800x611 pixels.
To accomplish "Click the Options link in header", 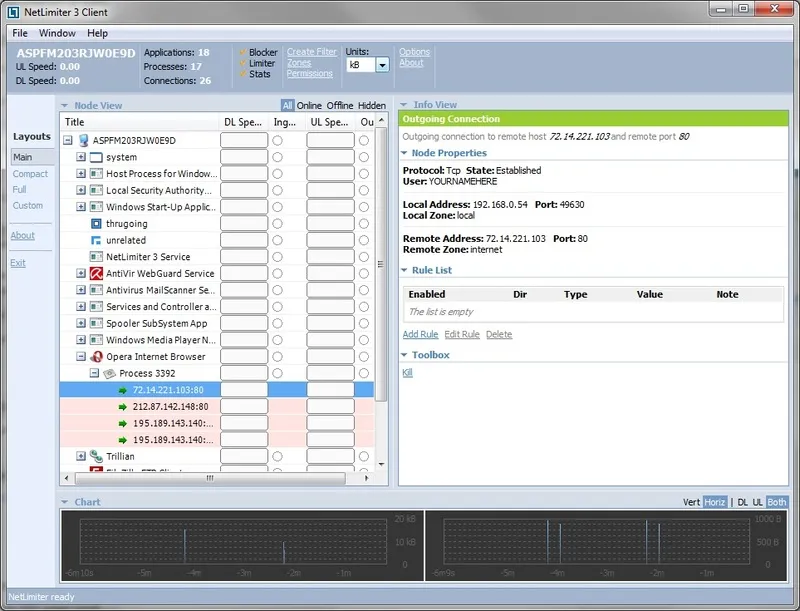I will click(x=414, y=52).
